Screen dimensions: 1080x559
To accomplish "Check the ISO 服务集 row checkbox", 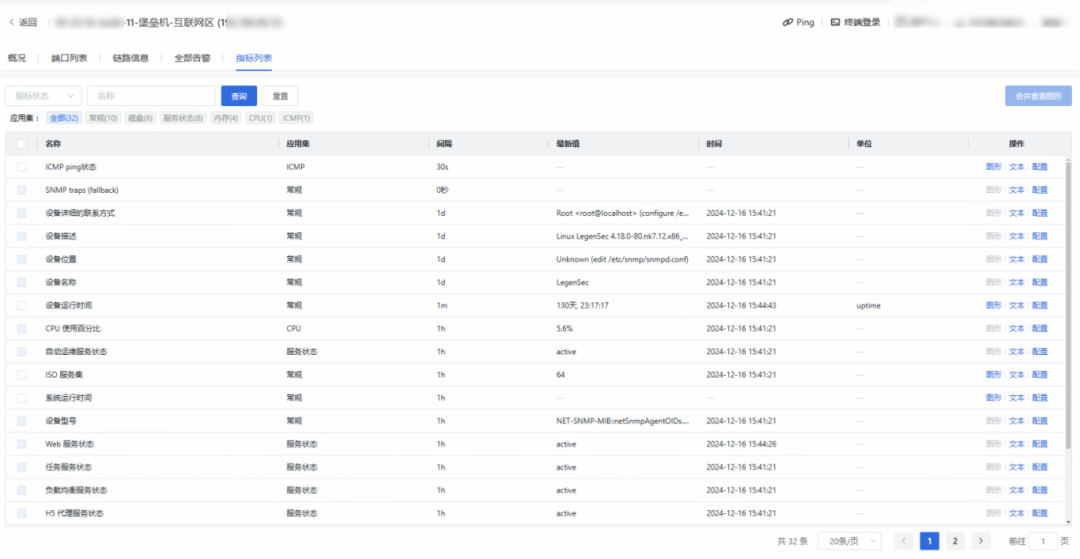I will [22, 375].
